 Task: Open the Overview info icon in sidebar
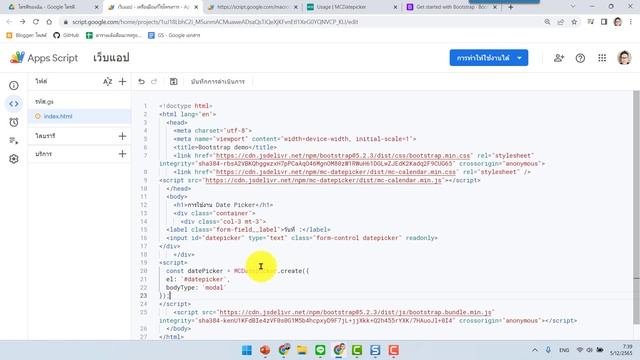(x=14, y=85)
